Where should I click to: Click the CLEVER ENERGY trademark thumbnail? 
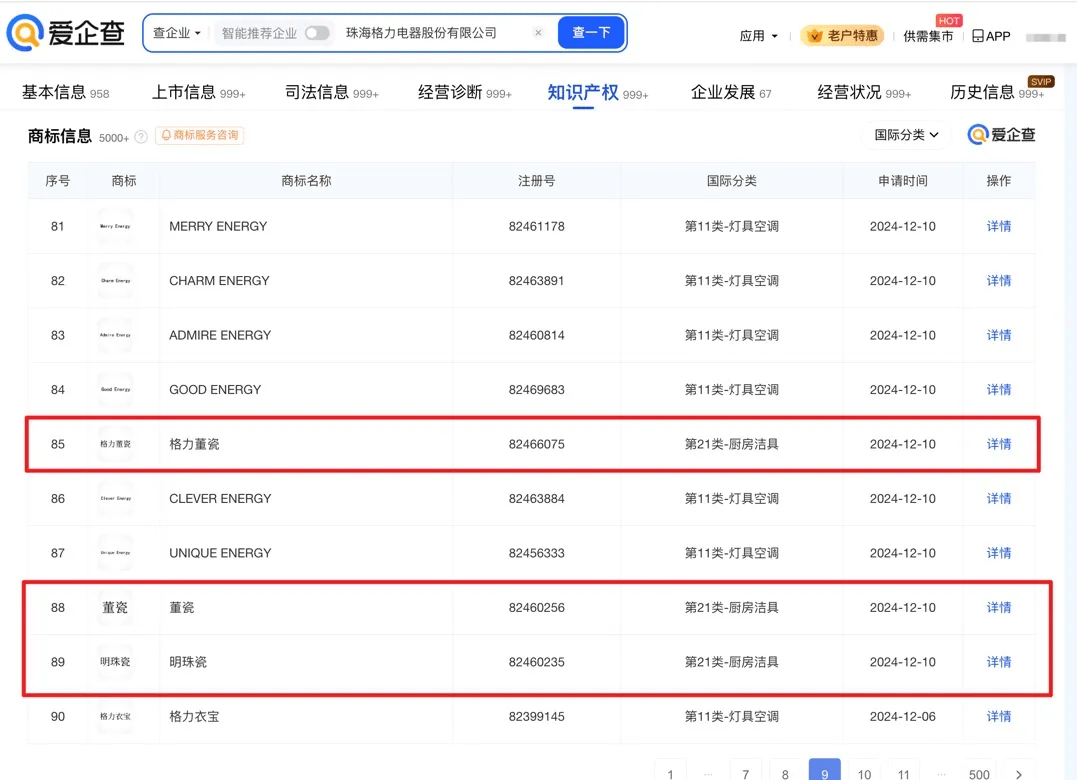(x=115, y=498)
